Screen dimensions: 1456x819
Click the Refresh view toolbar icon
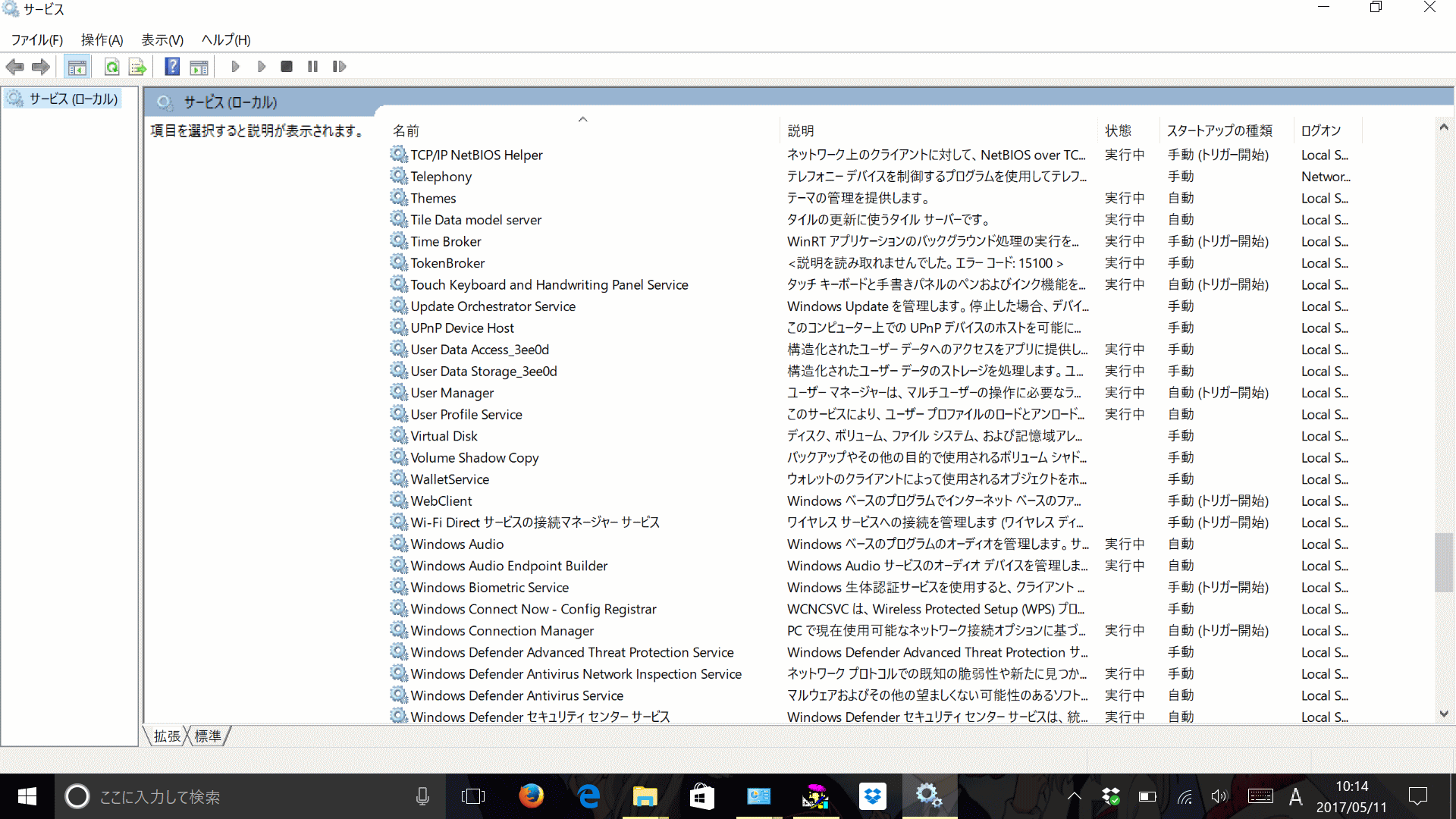coord(111,65)
